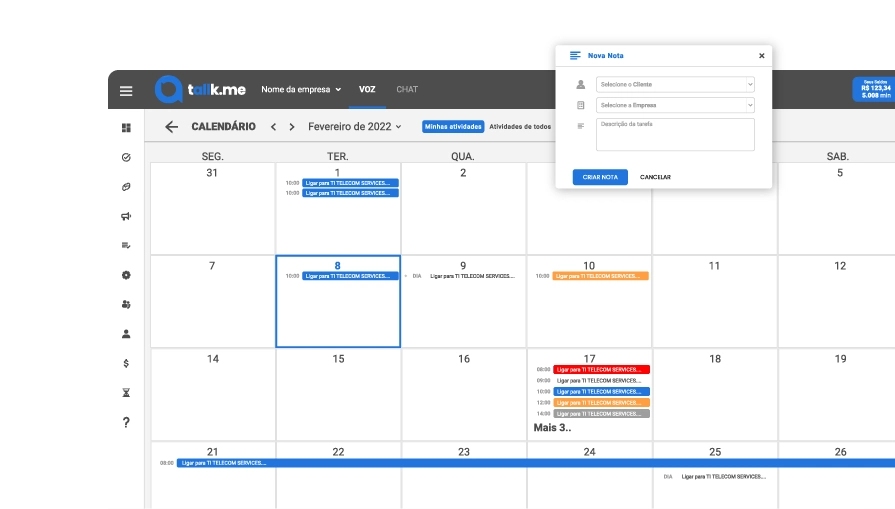This screenshot has height=509, width=895.
Task: Open the football-shaped icon in sidebar
Action: click(x=126, y=187)
